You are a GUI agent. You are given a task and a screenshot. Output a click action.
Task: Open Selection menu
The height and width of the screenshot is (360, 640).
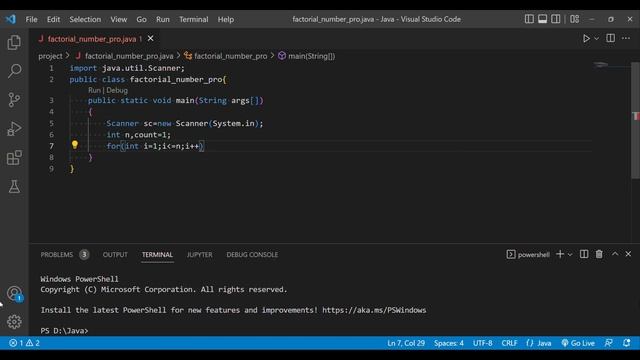tap(85, 19)
